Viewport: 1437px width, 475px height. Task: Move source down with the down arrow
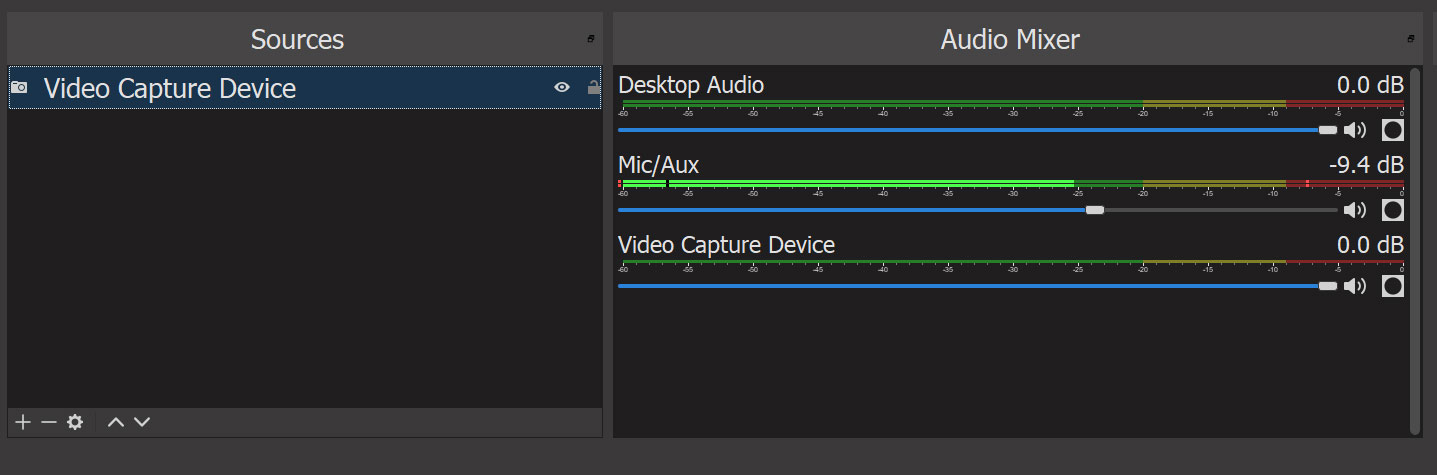pyautogui.click(x=142, y=422)
